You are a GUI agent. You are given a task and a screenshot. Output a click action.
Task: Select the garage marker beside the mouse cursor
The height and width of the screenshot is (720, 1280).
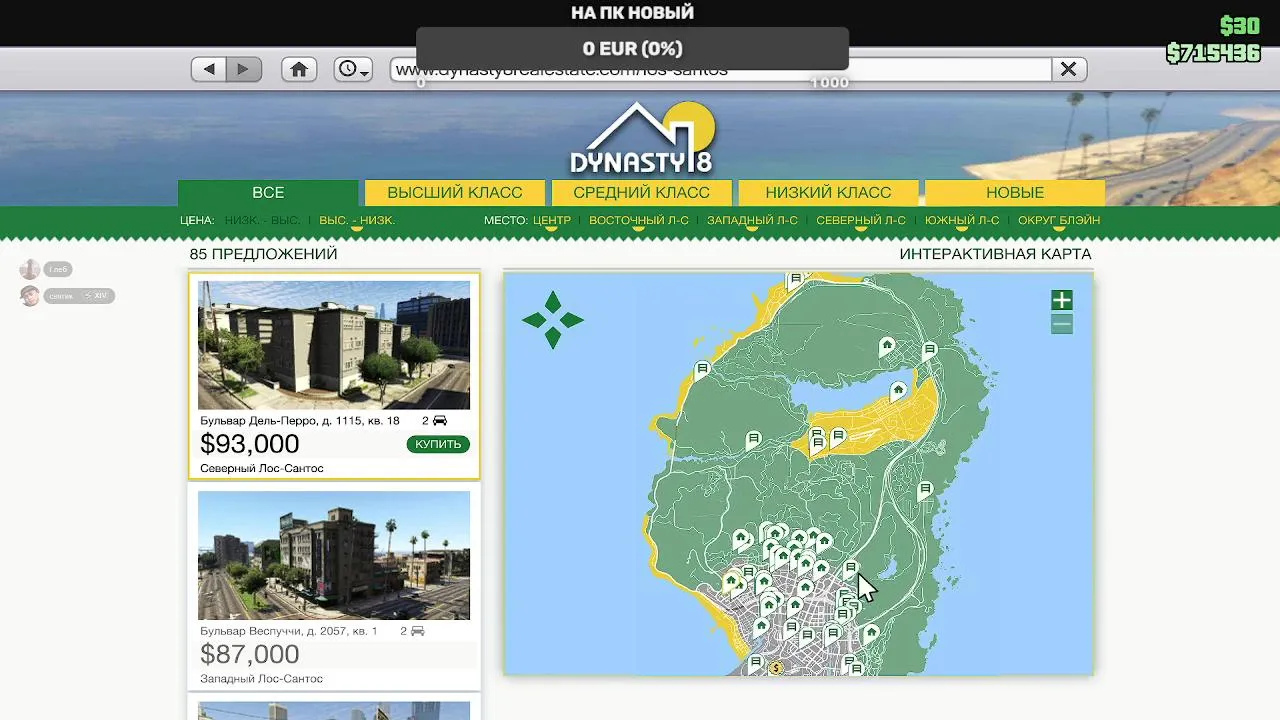(x=850, y=568)
